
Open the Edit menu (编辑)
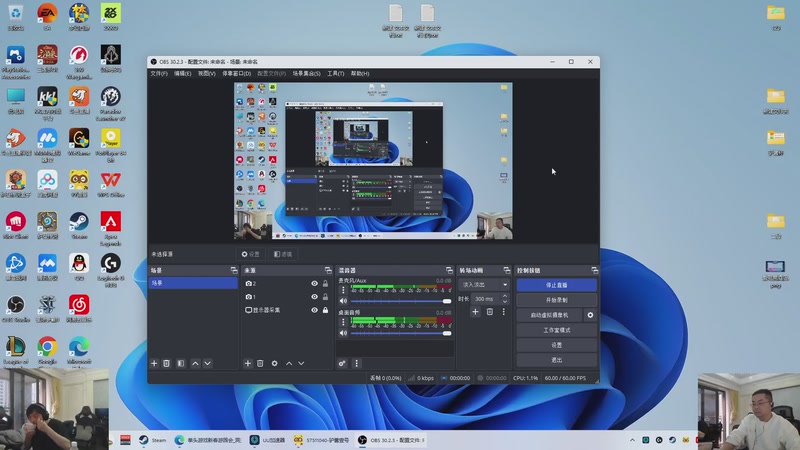pyautogui.click(x=182, y=73)
